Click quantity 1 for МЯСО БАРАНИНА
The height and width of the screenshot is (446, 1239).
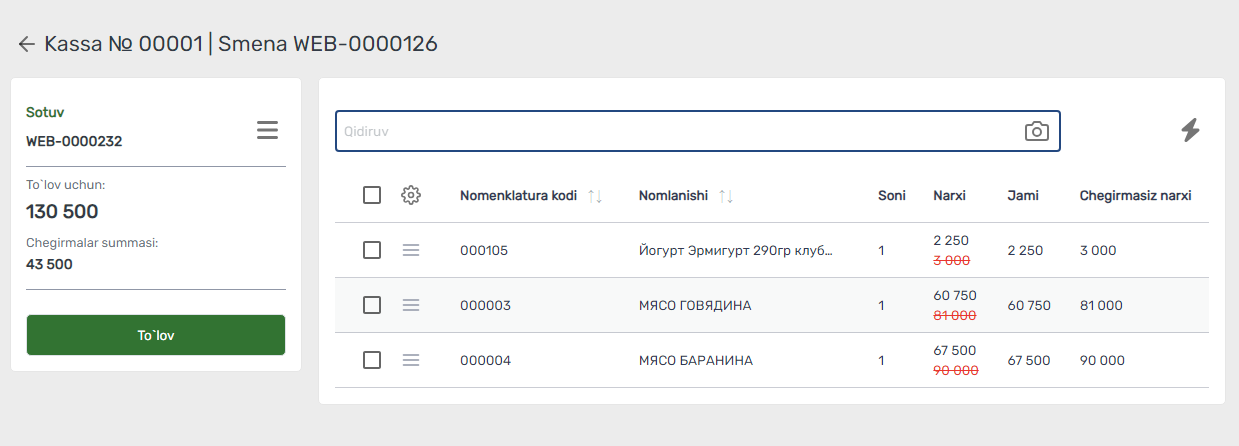click(881, 360)
